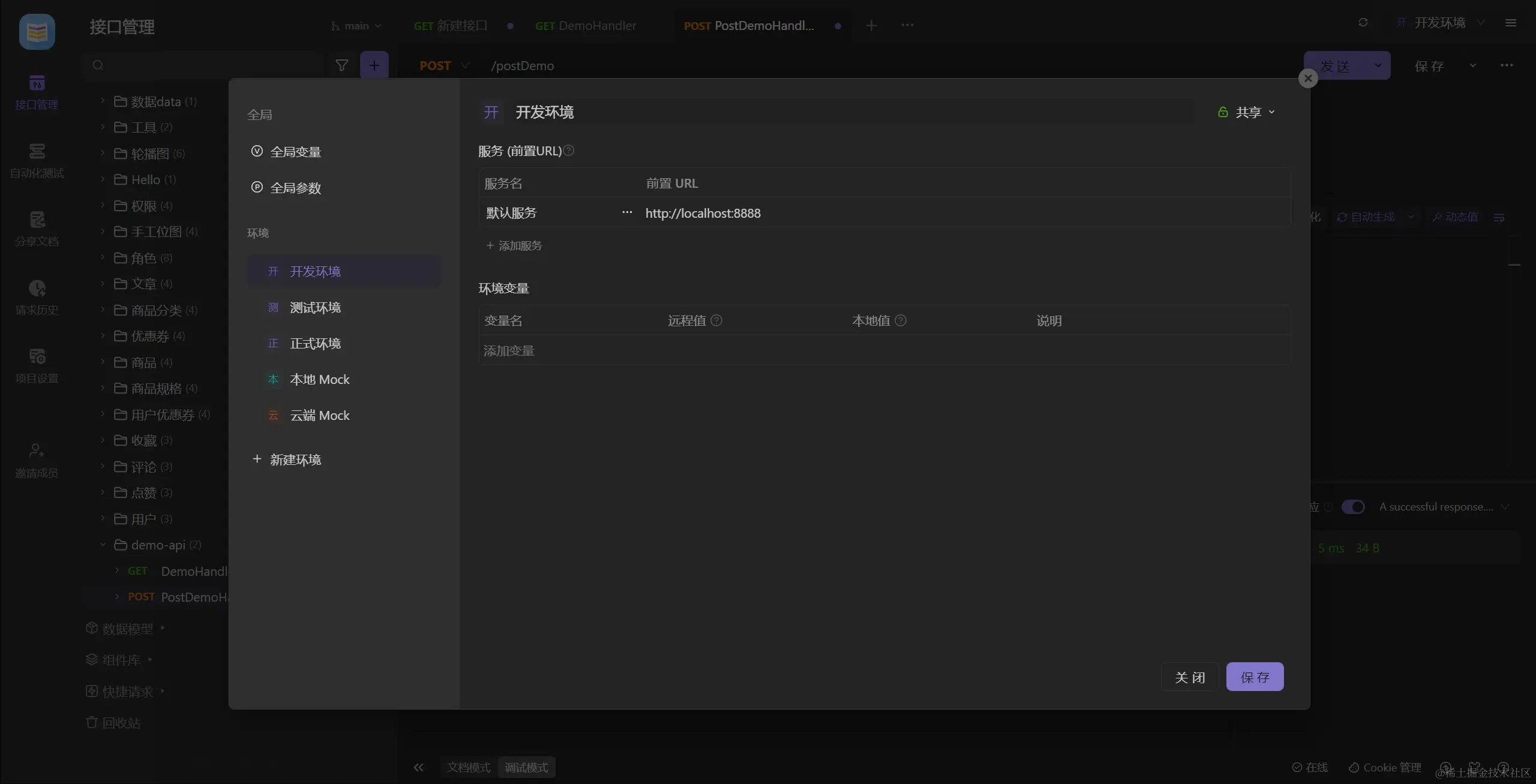The width and height of the screenshot is (1536, 784).
Task: Open 请求历史 history in left navigation
Action: tap(37, 297)
